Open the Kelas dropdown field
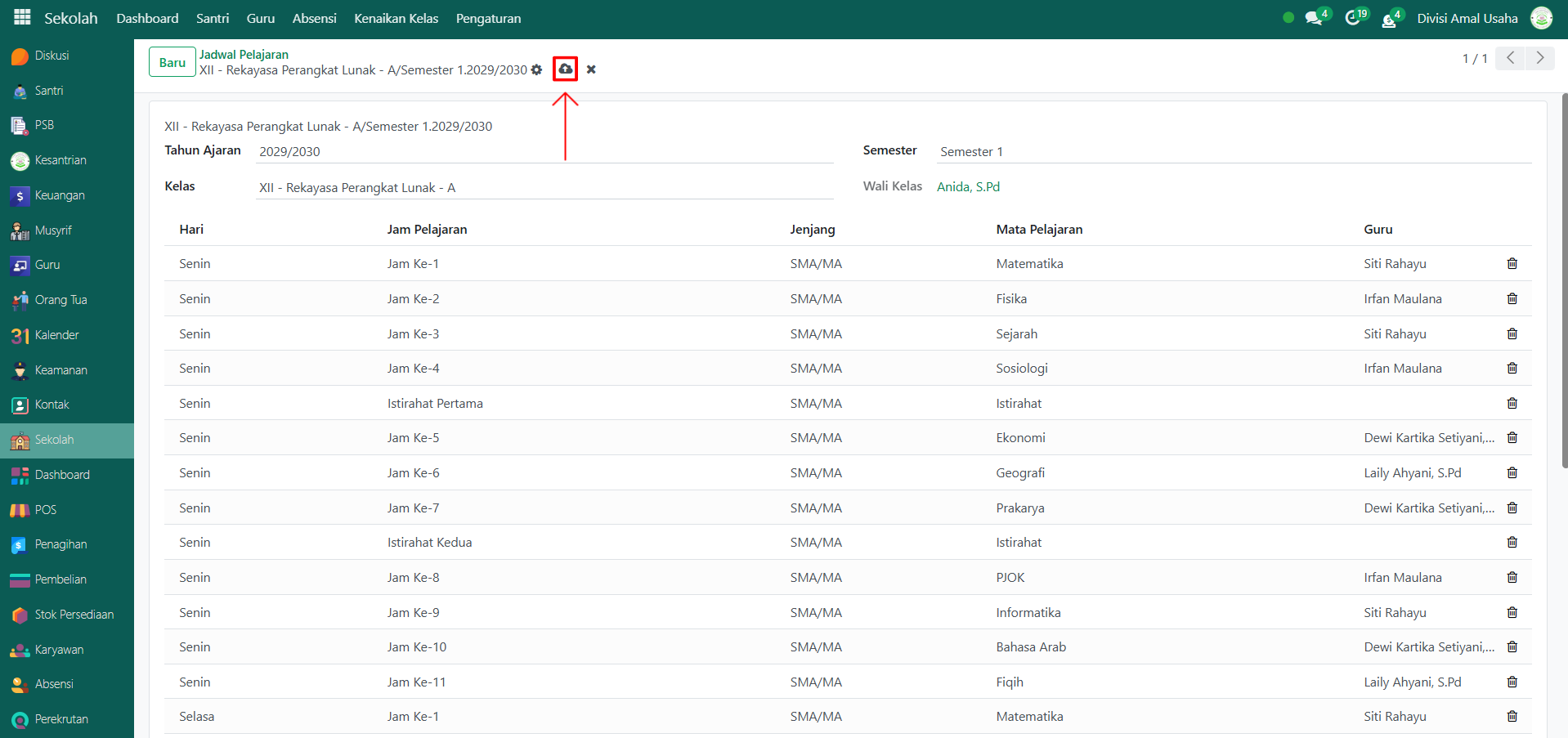 544,188
